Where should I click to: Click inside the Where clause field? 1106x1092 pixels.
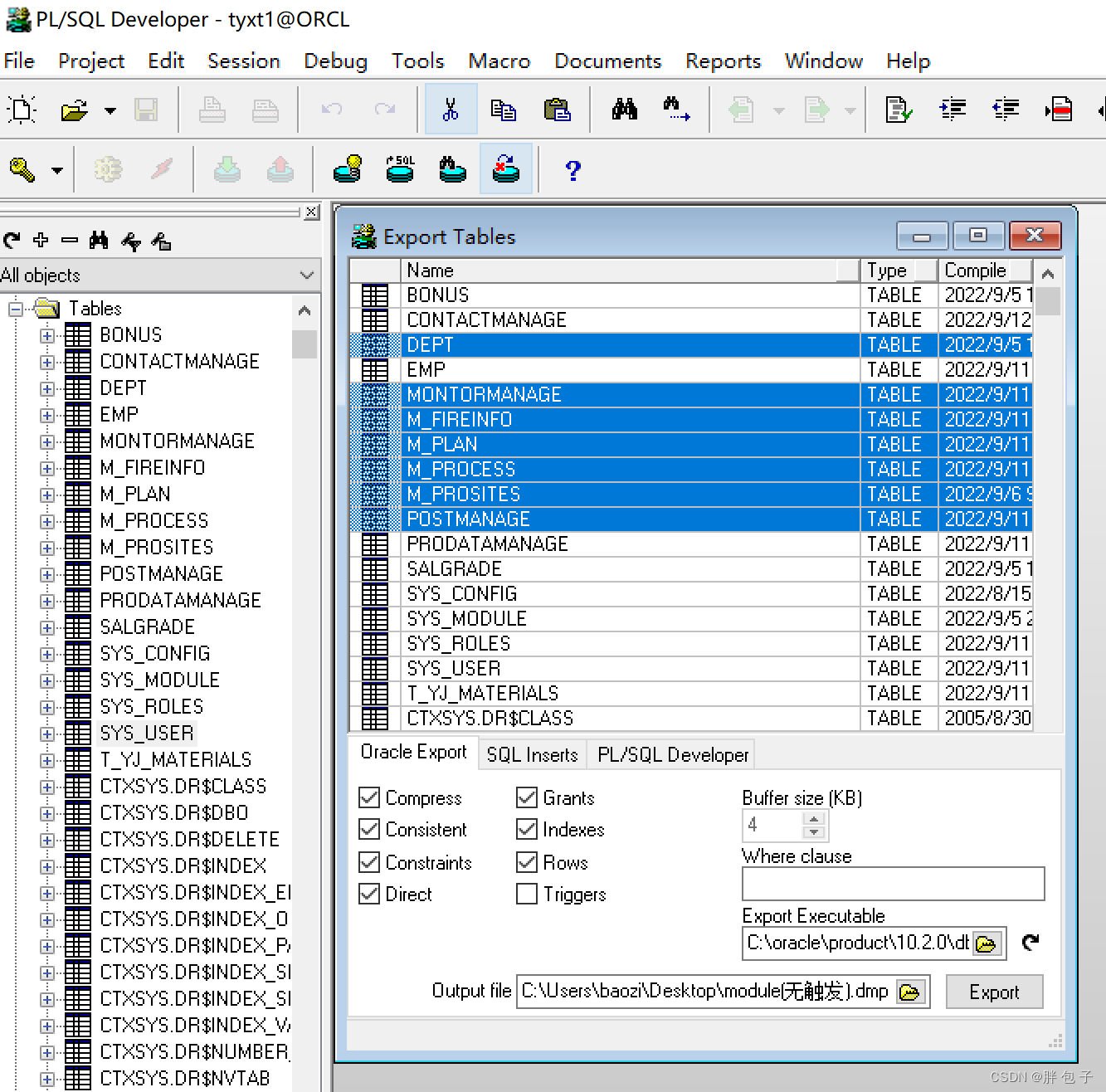click(892, 884)
